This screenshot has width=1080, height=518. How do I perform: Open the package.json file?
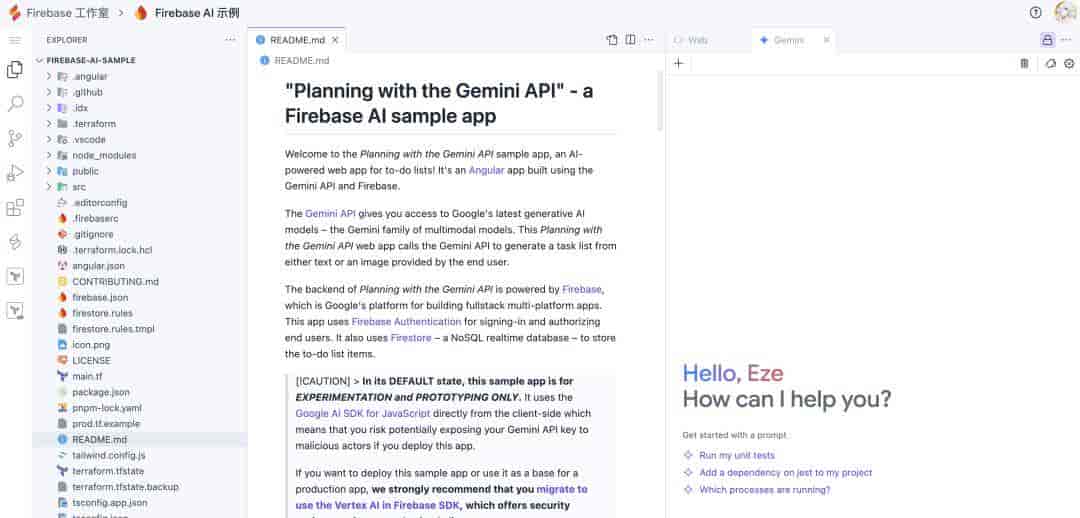pyautogui.click(x=139, y=392)
